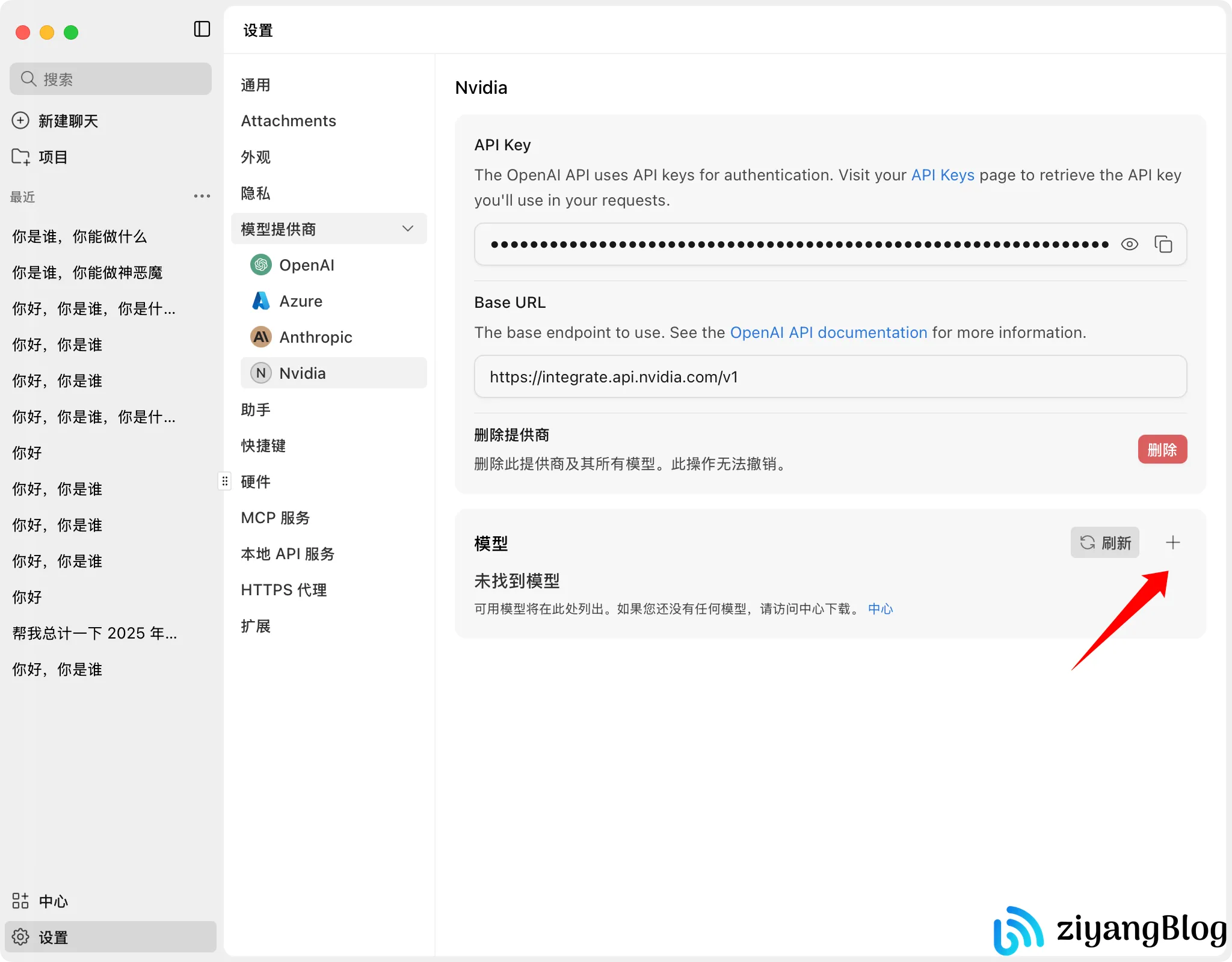This screenshot has height=962, width=1232.
Task: Open the API Keys link
Action: (942, 175)
